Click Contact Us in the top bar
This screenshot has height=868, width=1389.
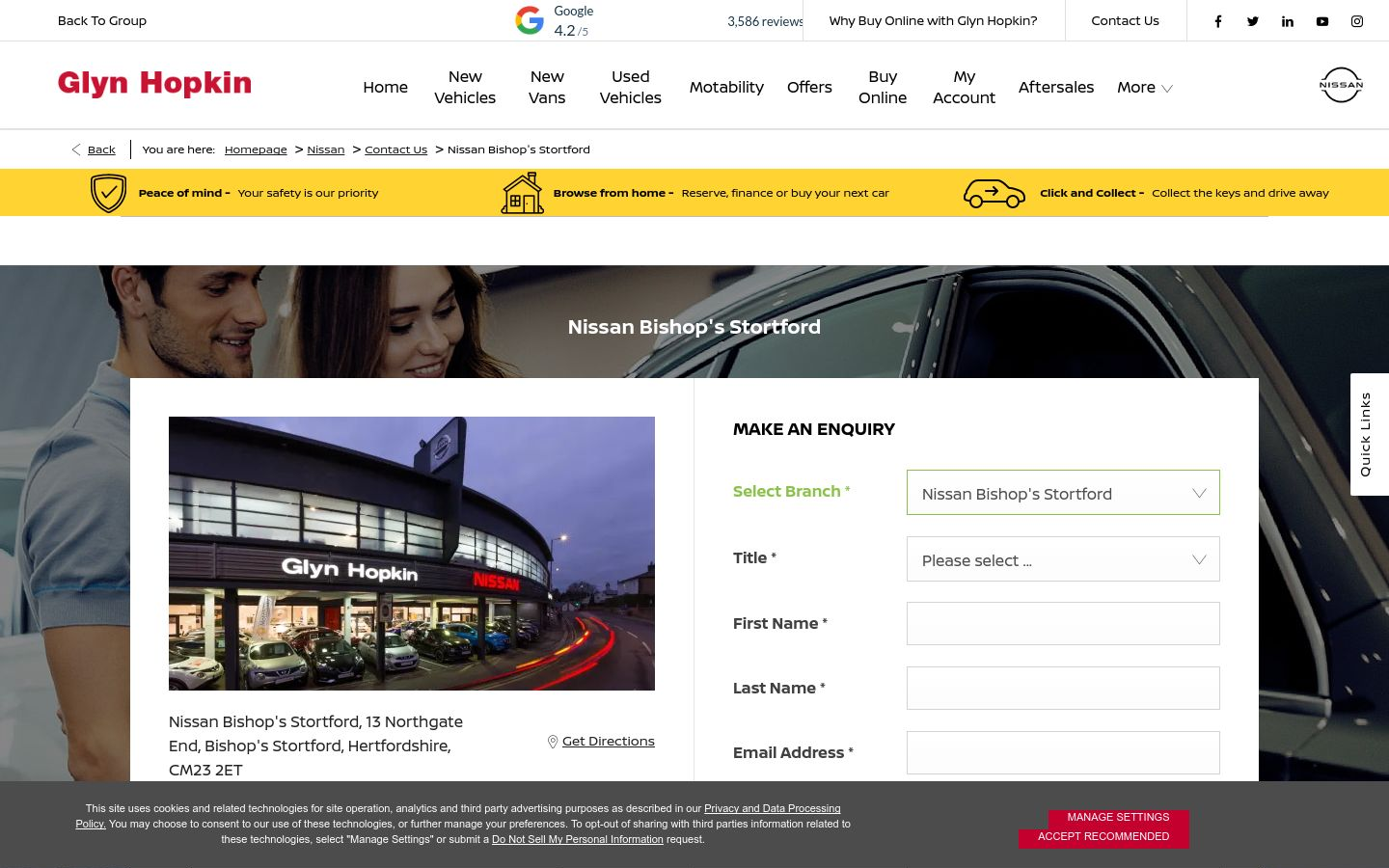tap(1126, 20)
